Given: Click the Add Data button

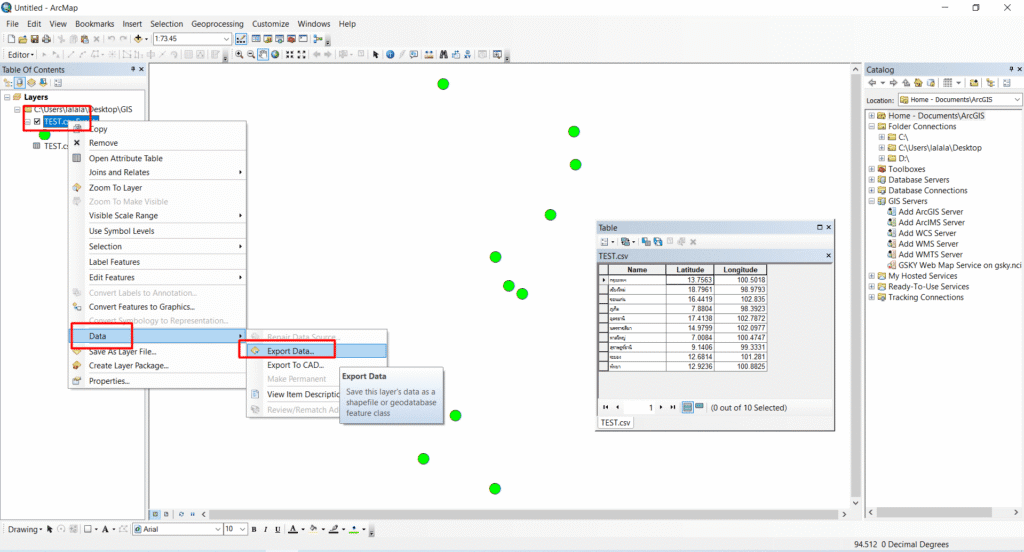Looking at the screenshot, I should [138, 39].
